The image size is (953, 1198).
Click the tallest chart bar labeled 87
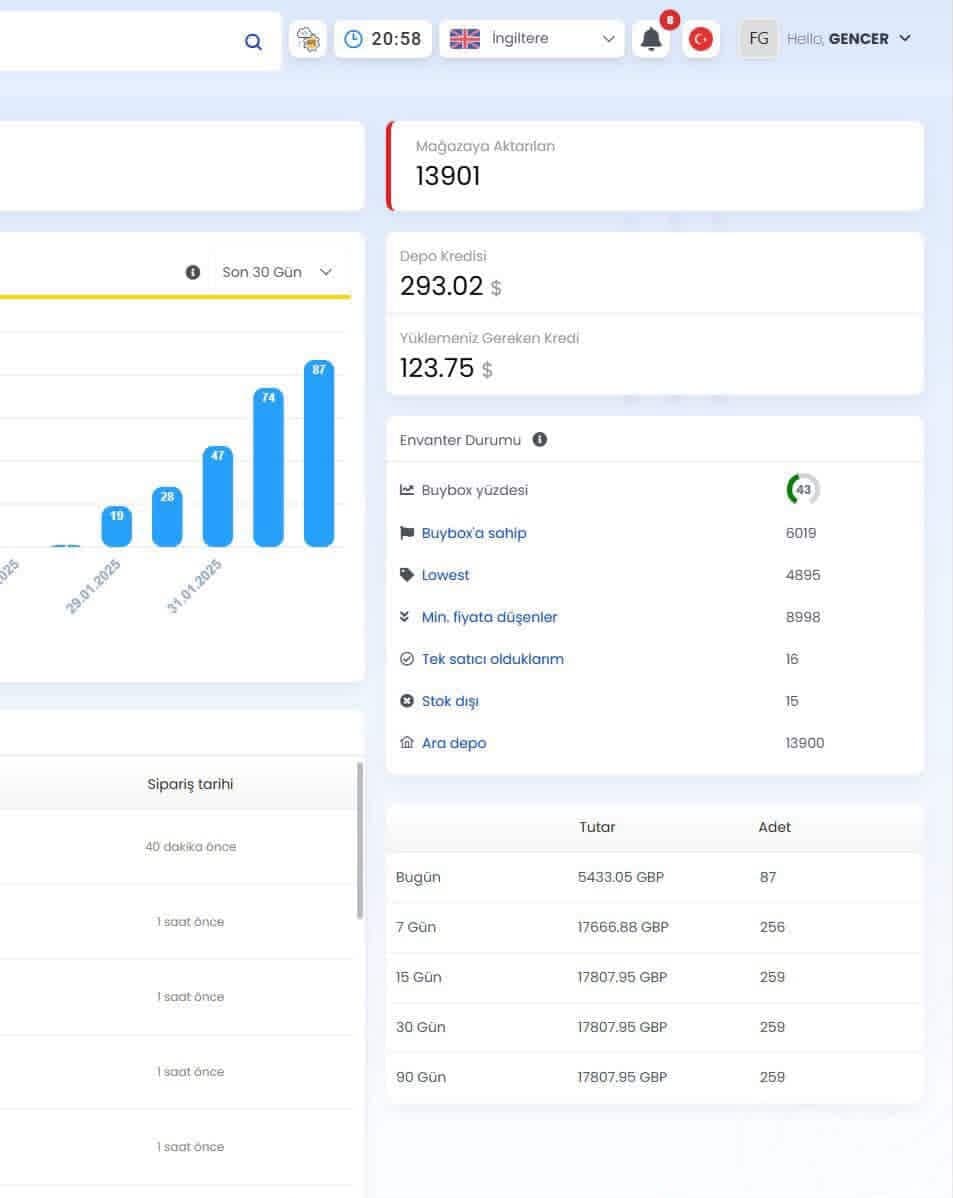[319, 453]
